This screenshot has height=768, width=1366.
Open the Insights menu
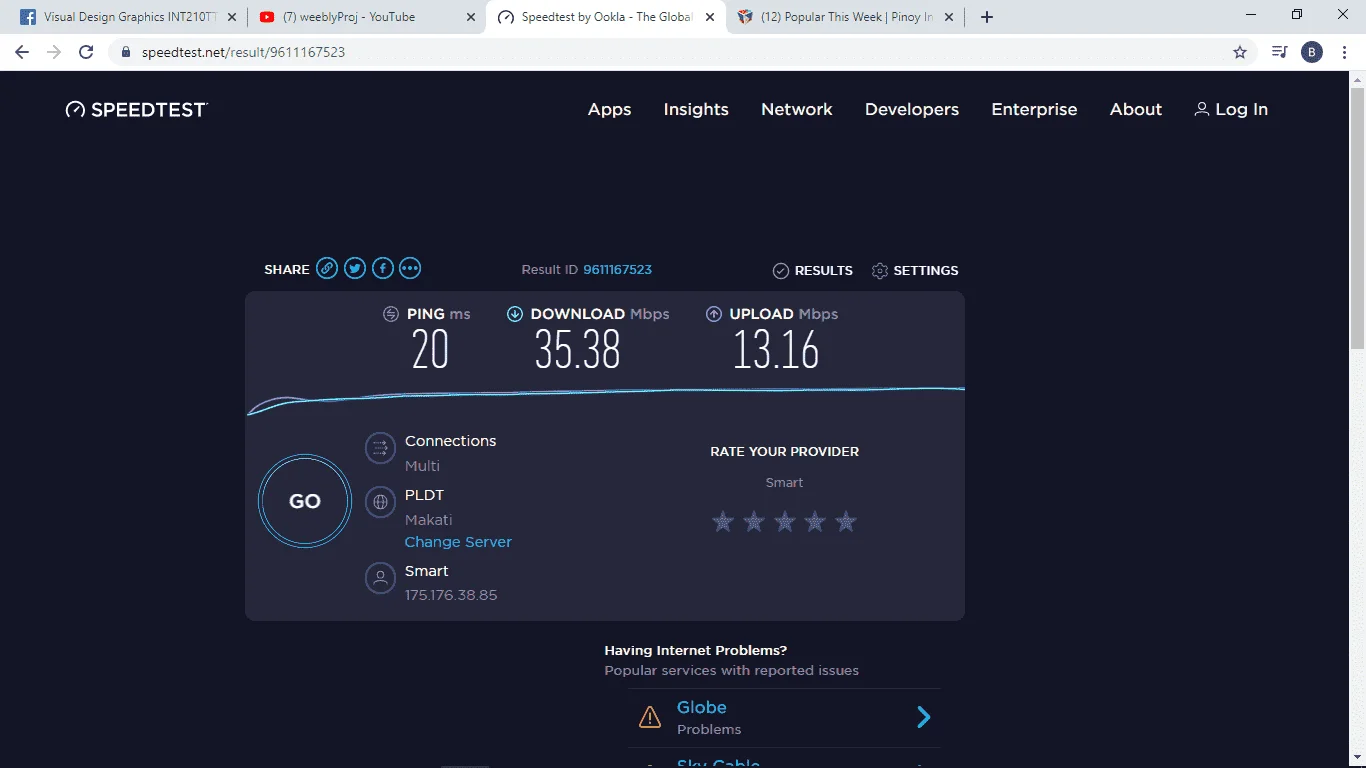696,110
